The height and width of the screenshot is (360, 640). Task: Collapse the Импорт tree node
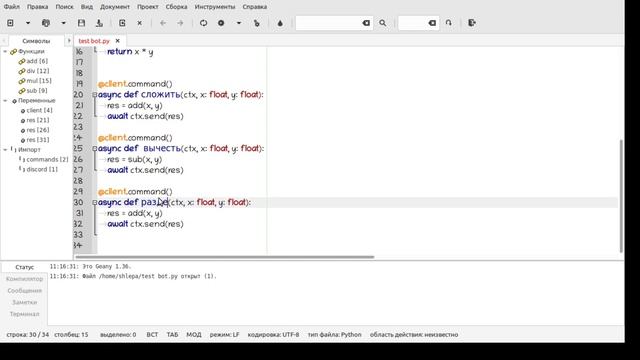pos(5,149)
